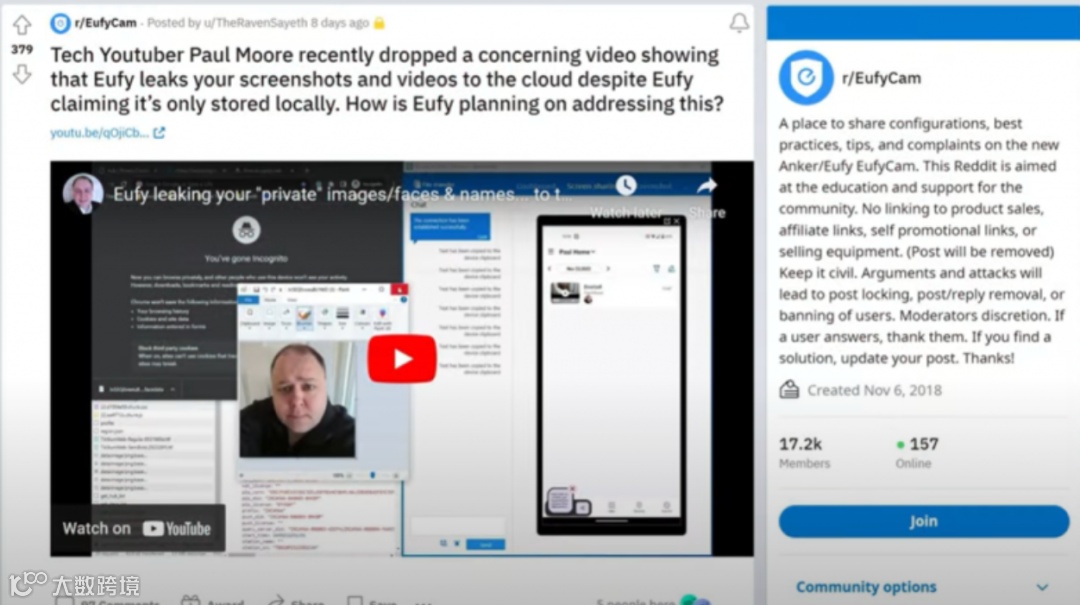Expand Community options section
The height and width of the screenshot is (605, 1080).
tap(923, 587)
